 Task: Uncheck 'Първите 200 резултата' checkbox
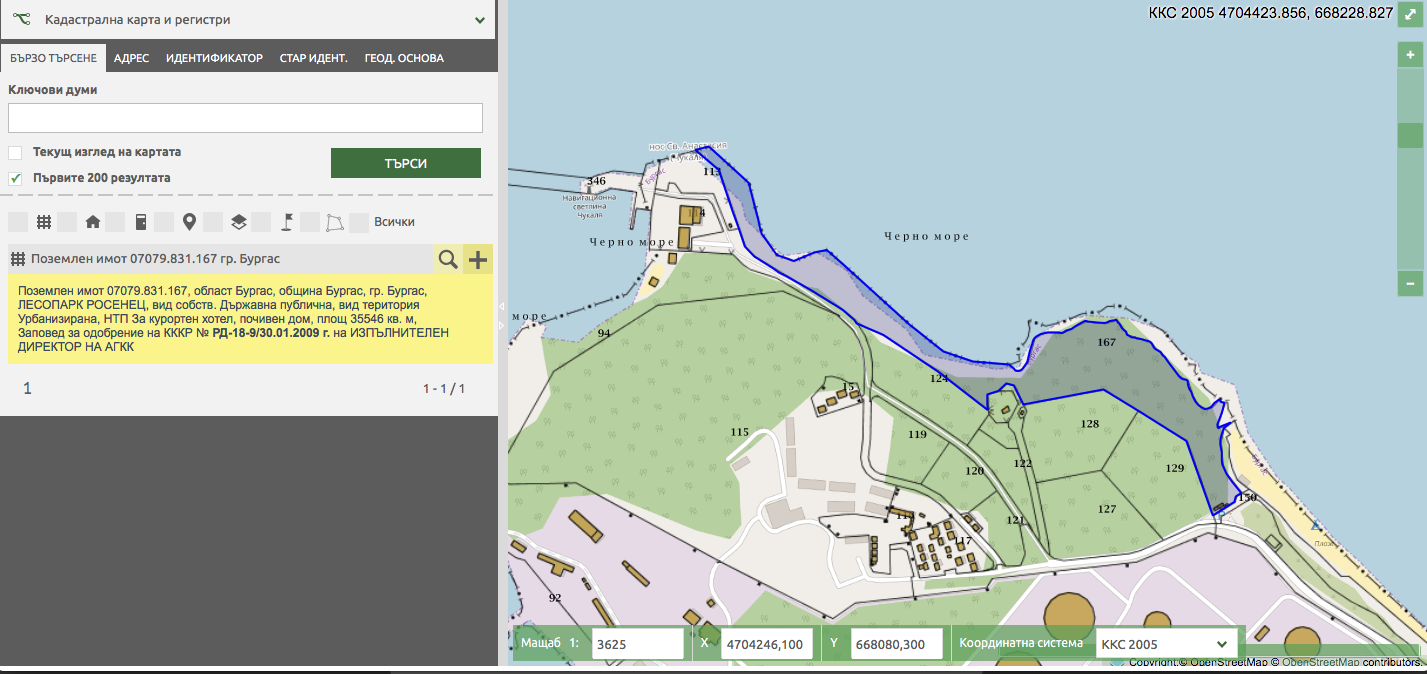[x=15, y=178]
